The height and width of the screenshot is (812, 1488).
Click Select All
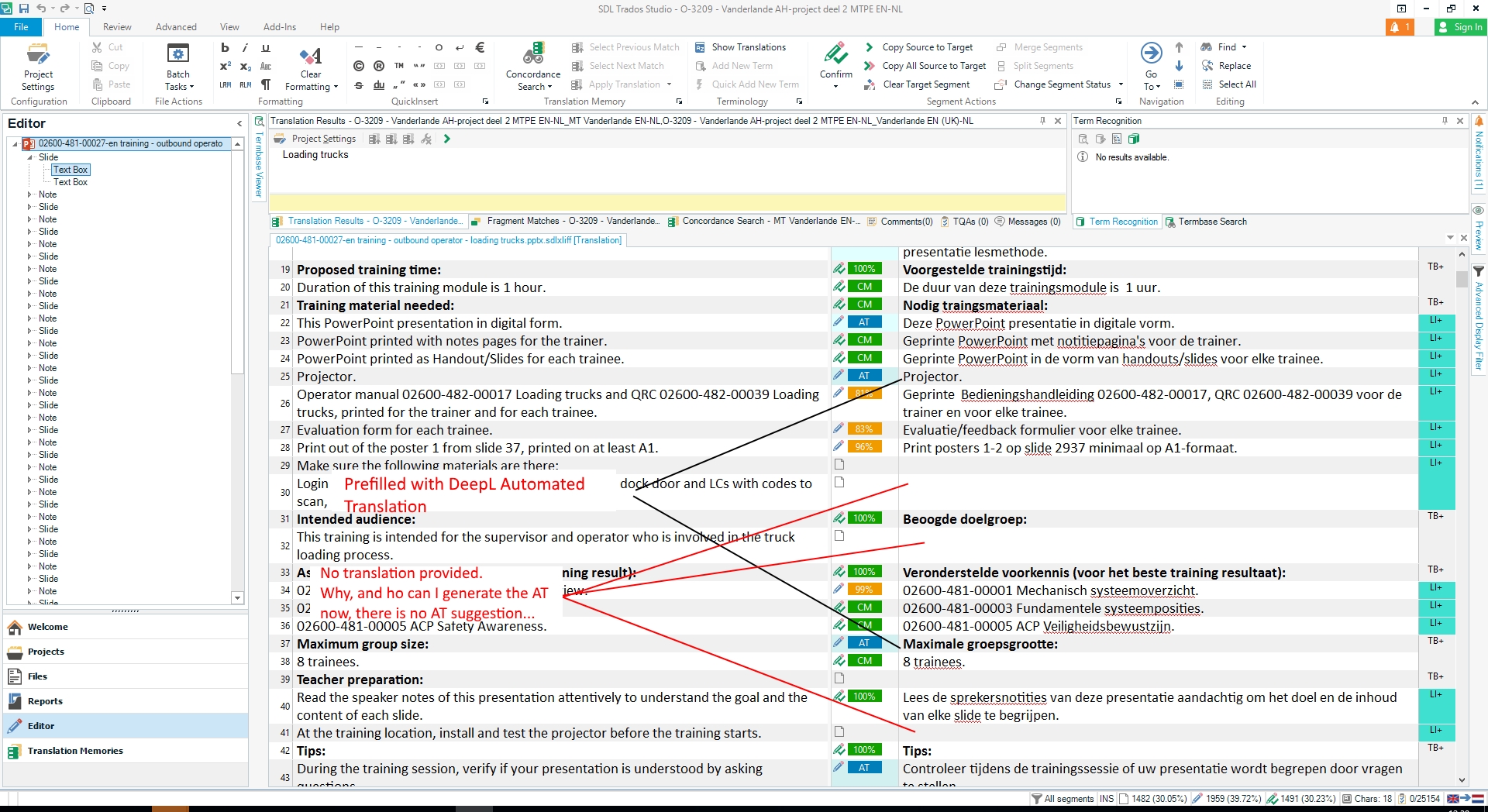click(1229, 84)
